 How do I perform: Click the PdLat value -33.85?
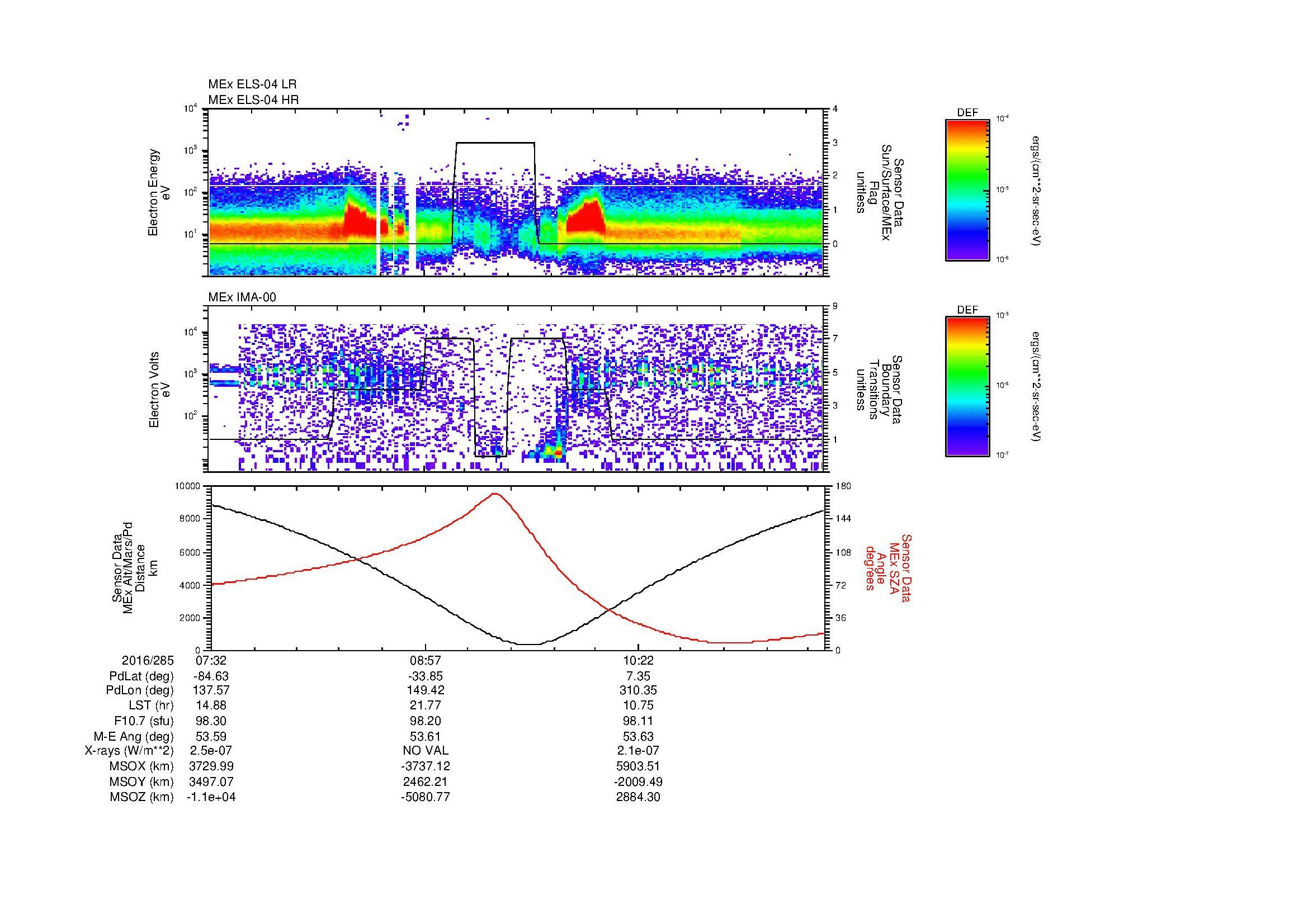pyautogui.click(x=426, y=676)
